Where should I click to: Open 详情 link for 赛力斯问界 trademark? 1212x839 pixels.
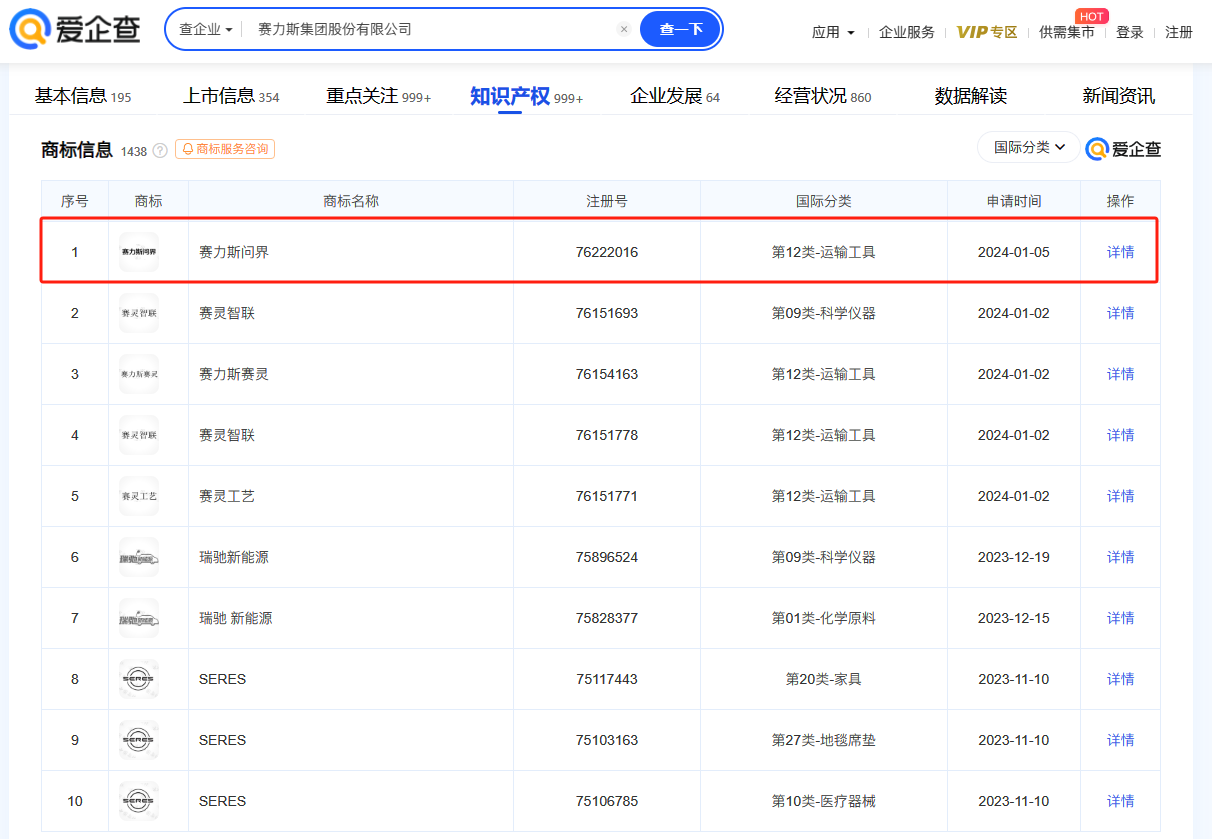tap(1120, 252)
